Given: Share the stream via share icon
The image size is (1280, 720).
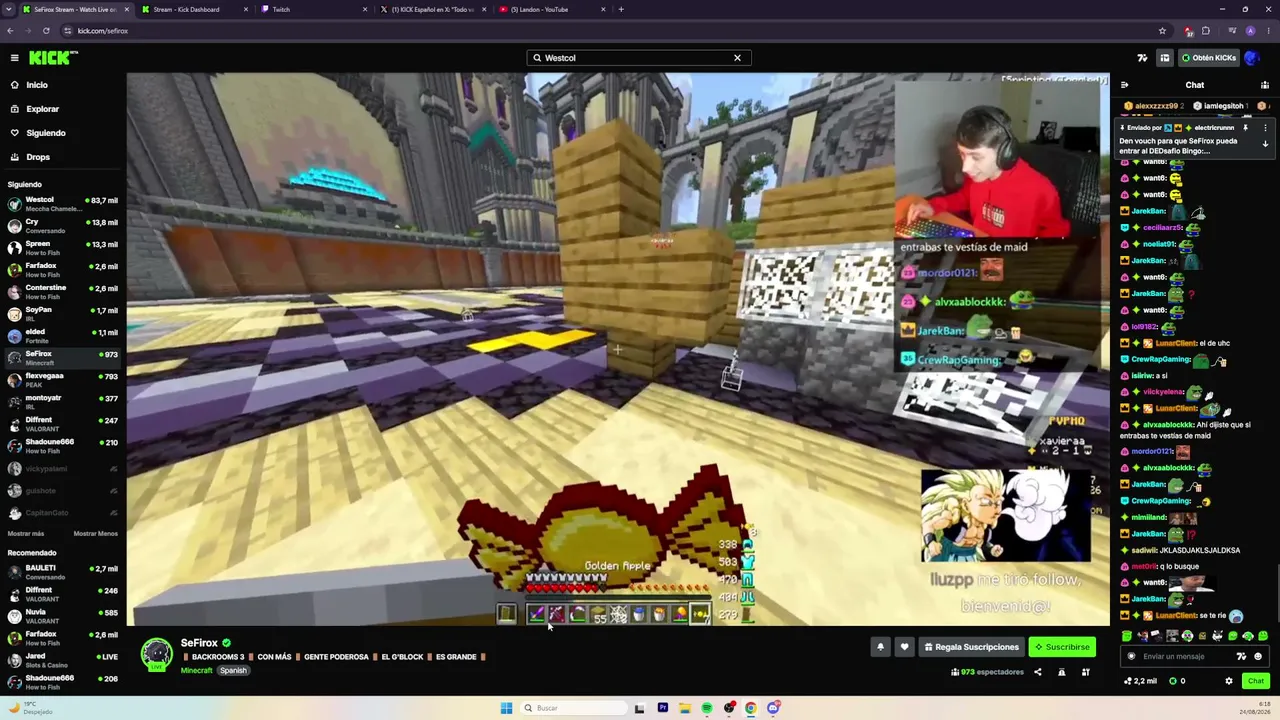Looking at the screenshot, I should (x=1037, y=672).
